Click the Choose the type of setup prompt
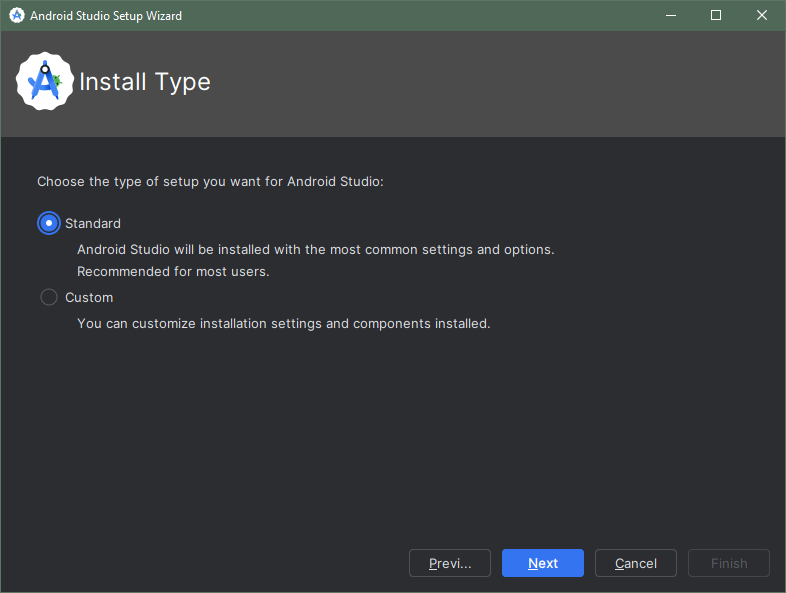 click(x=210, y=181)
